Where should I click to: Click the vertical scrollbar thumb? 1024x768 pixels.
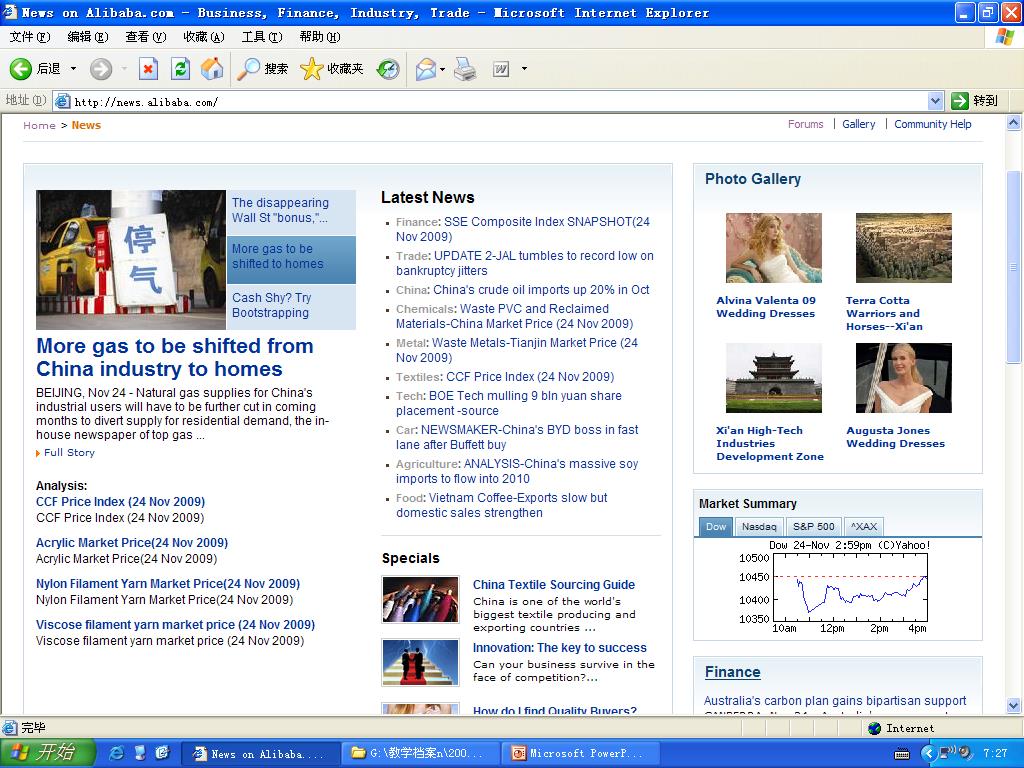(x=1014, y=266)
